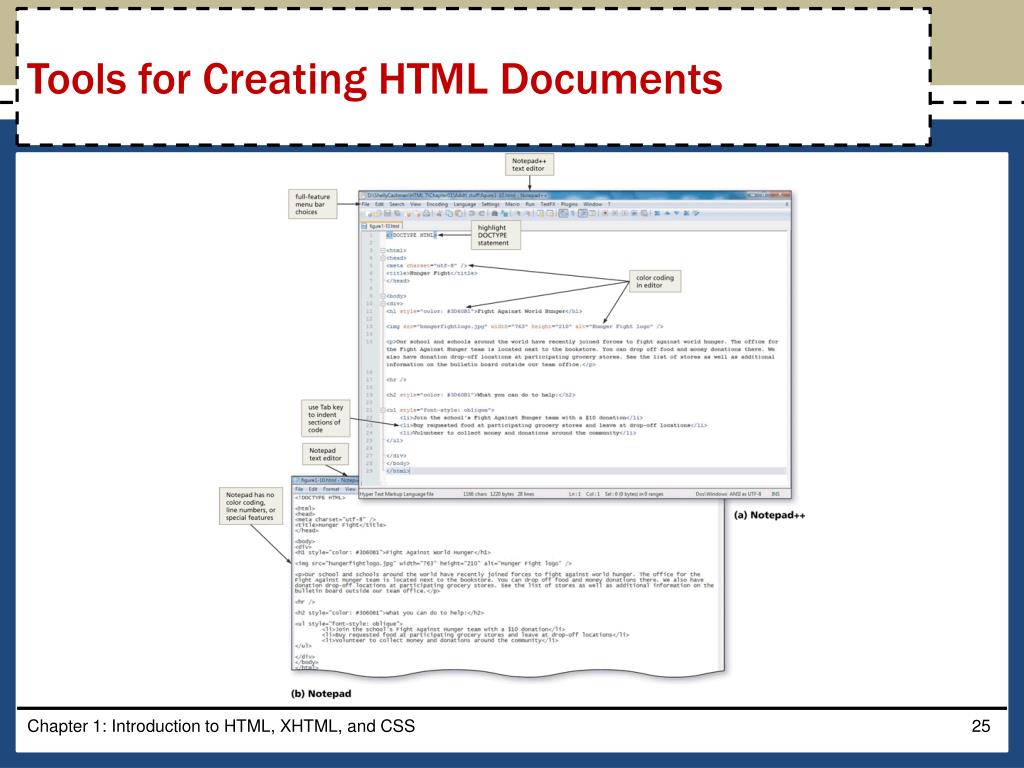The width and height of the screenshot is (1024, 768).
Task: Open the TextFX menu in Notepad++
Action: coord(548,204)
